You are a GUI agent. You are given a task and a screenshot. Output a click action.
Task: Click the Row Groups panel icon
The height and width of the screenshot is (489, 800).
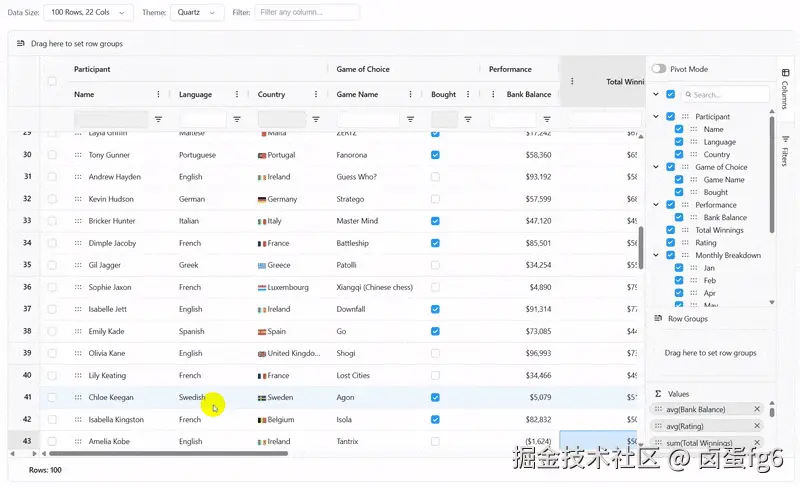658,319
